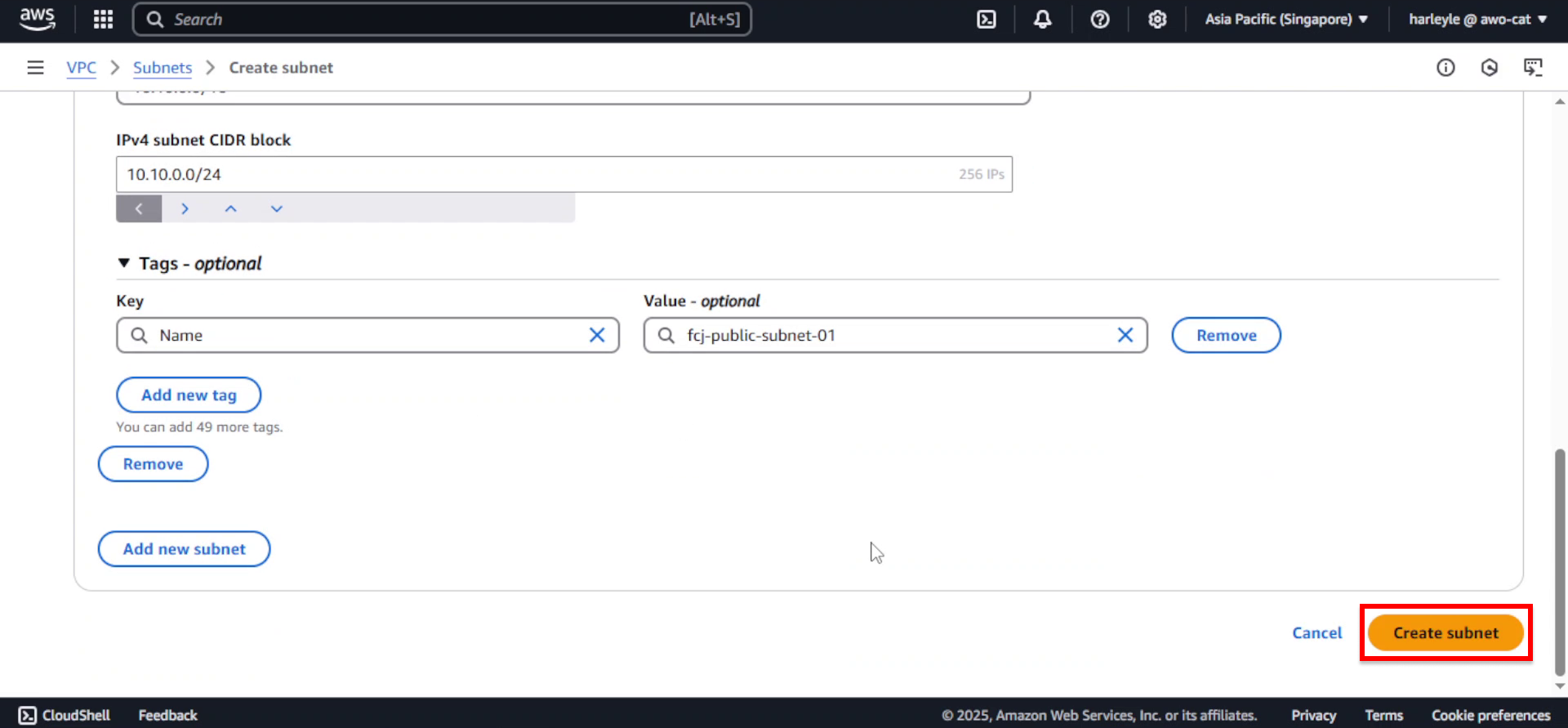
Task: Open the Privacy link
Action: [x=1313, y=715]
